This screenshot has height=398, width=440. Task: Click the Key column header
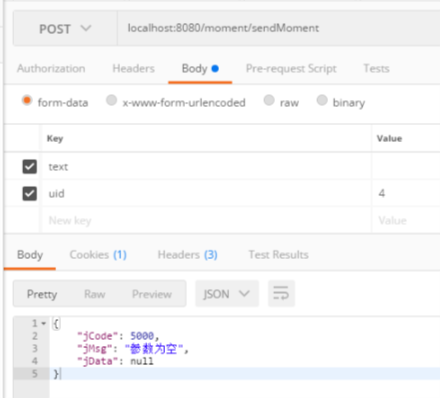(55, 139)
